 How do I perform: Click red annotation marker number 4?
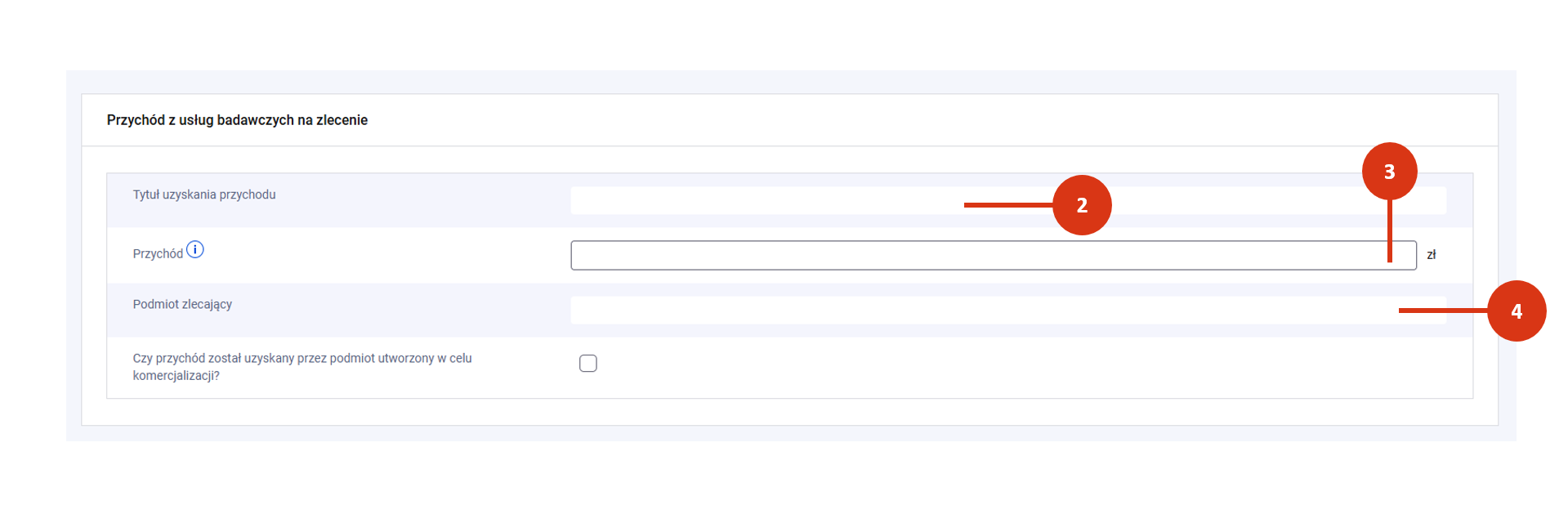tap(1517, 311)
